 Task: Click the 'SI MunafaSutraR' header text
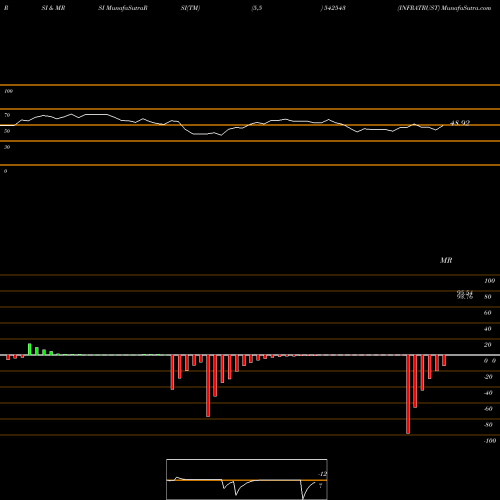coord(123,8)
